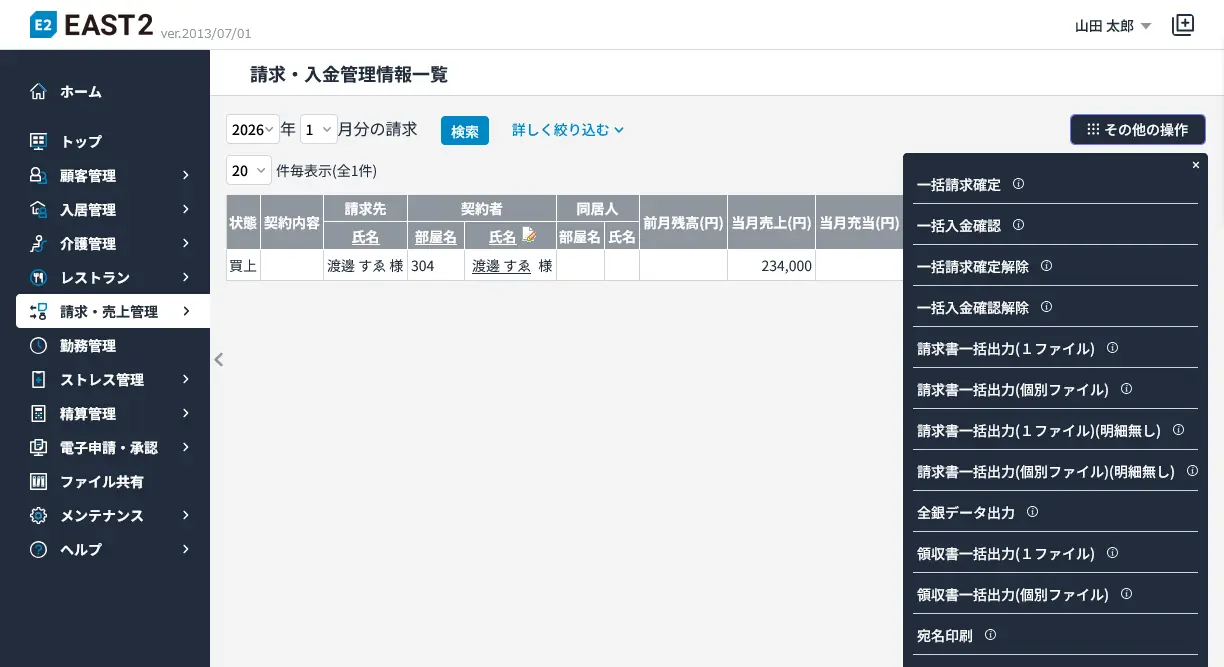
Task: Click the 勤務管理 clock icon
Action: (38, 346)
